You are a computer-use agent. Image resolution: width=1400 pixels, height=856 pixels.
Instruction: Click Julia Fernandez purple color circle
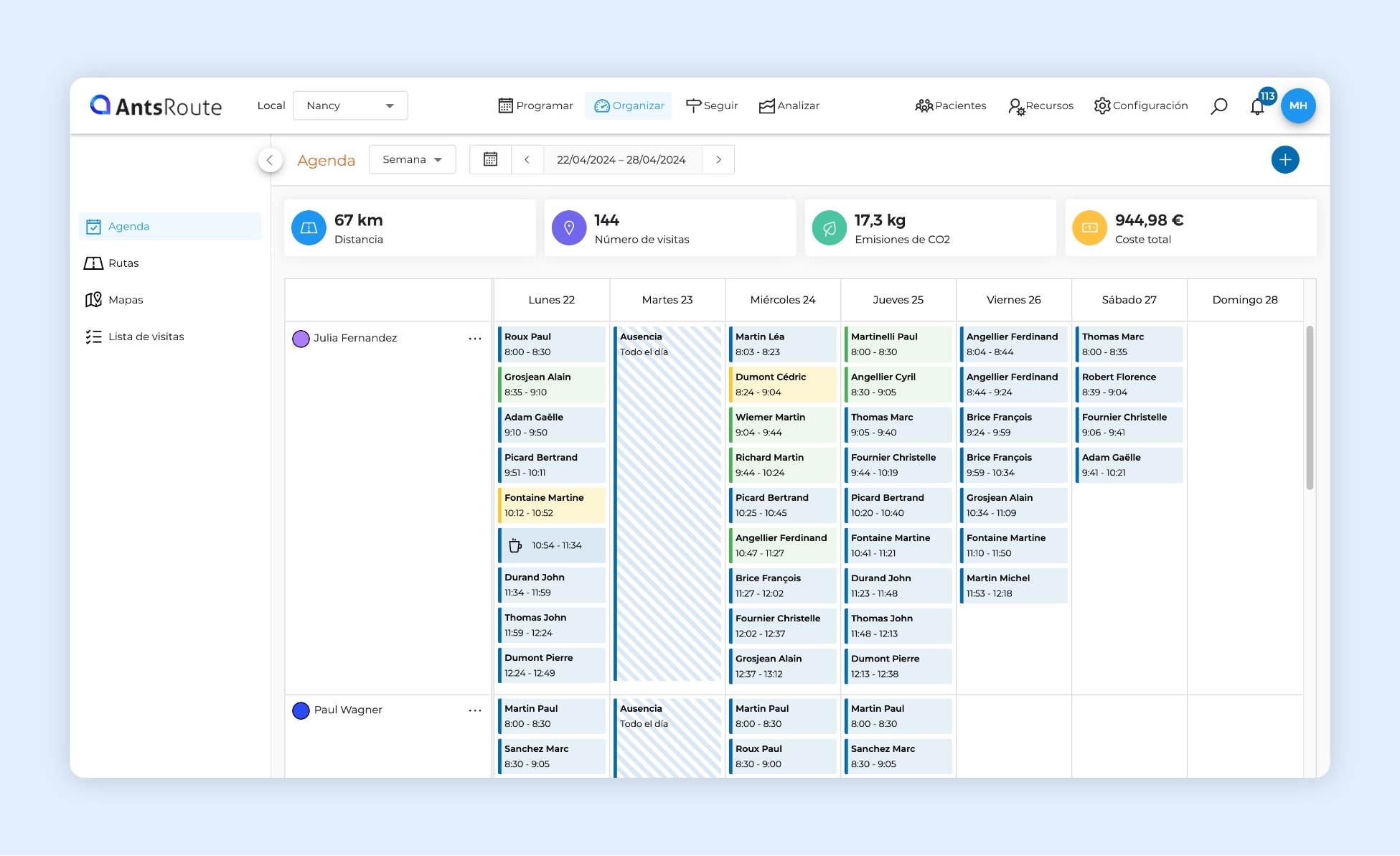coord(301,338)
